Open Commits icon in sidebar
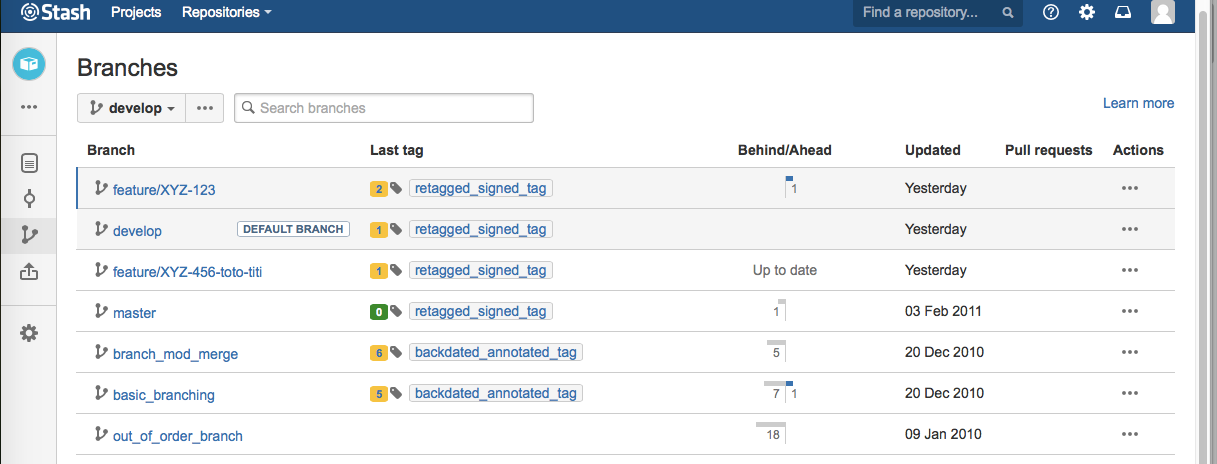Image resolution: width=1217 pixels, height=464 pixels. (x=29, y=198)
